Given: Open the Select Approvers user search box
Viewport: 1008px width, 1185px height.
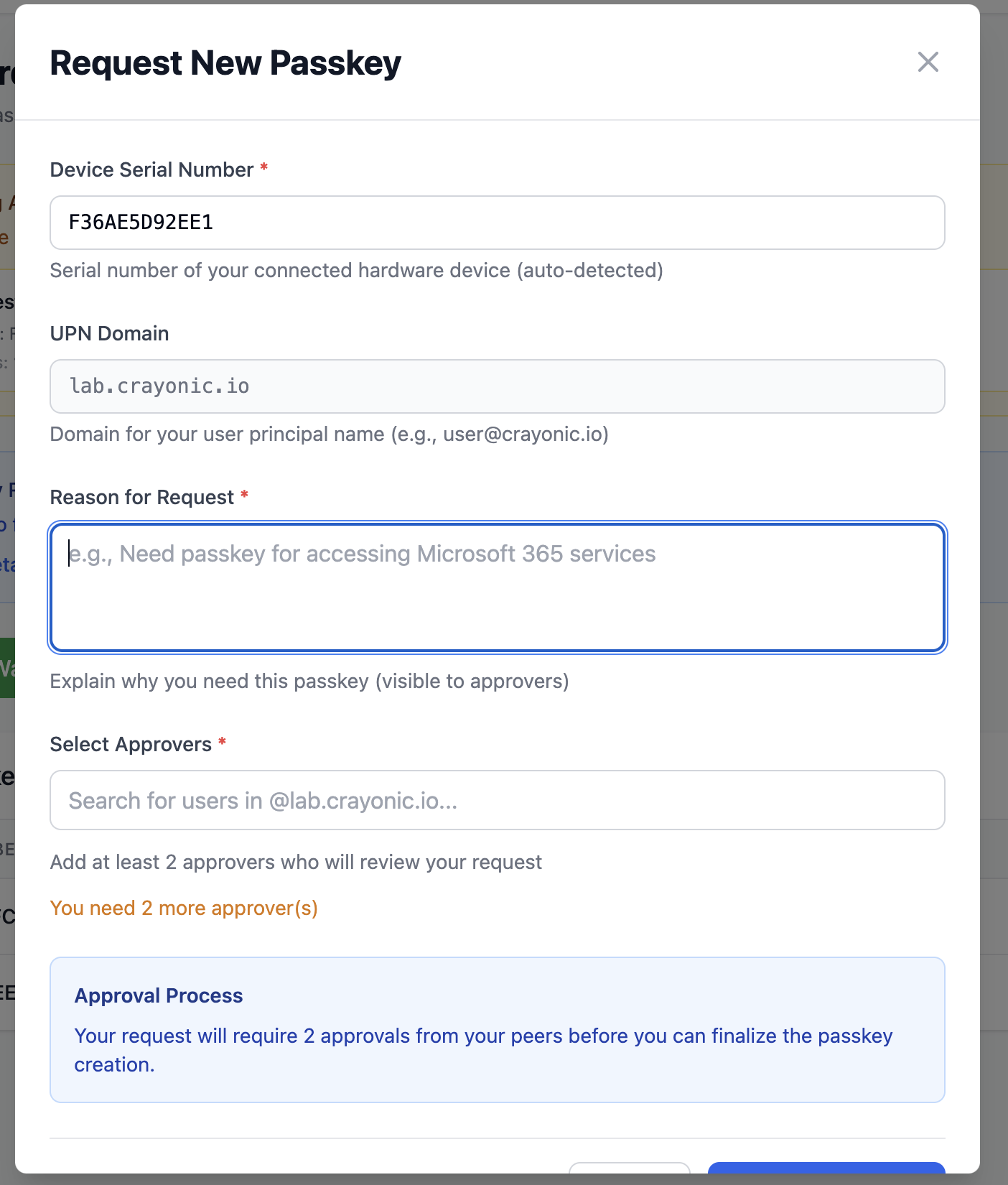Looking at the screenshot, I should [x=497, y=800].
